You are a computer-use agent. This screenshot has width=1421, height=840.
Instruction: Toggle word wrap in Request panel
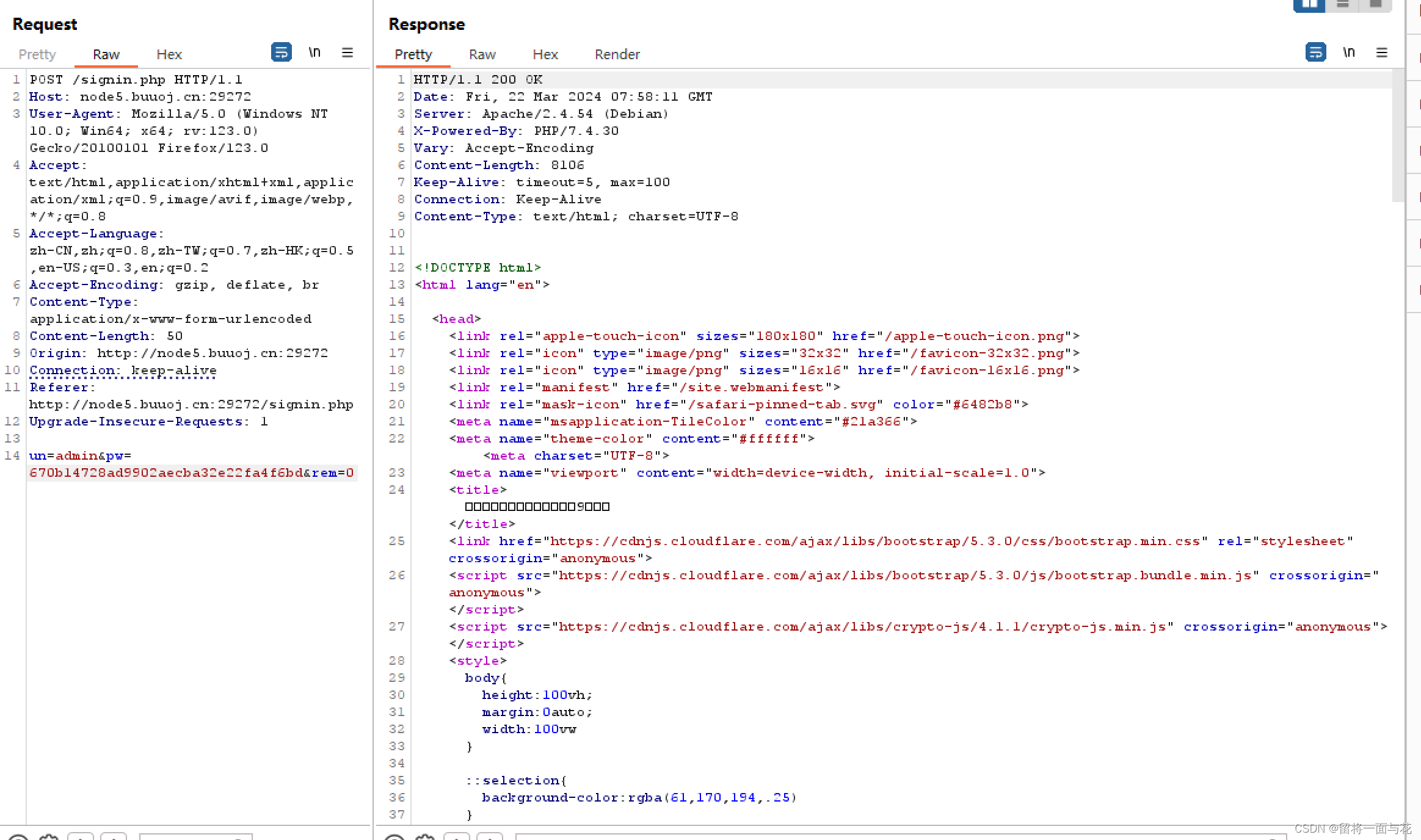click(281, 52)
